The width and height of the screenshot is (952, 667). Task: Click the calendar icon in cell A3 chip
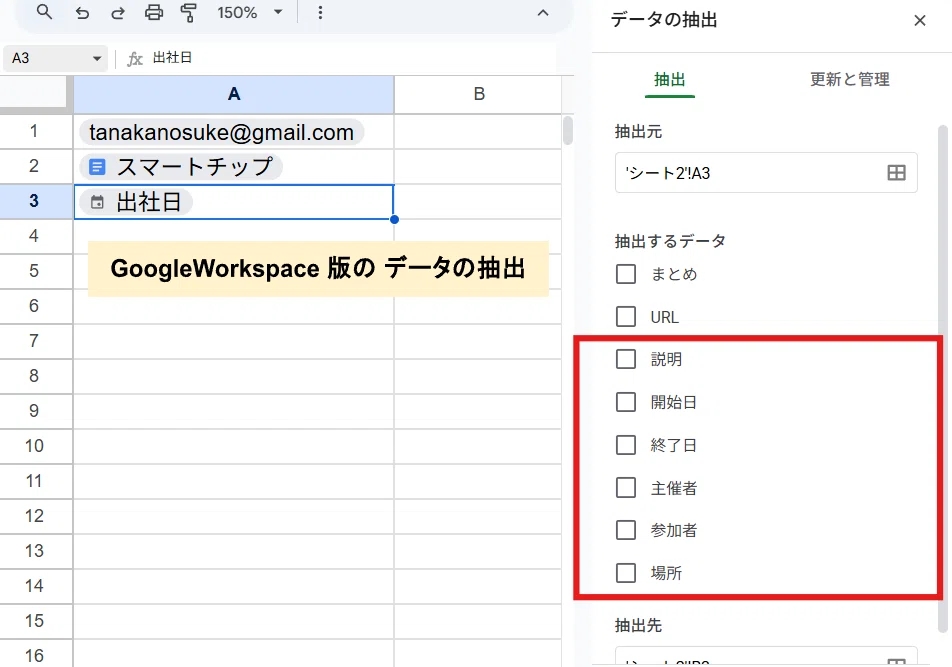point(97,202)
